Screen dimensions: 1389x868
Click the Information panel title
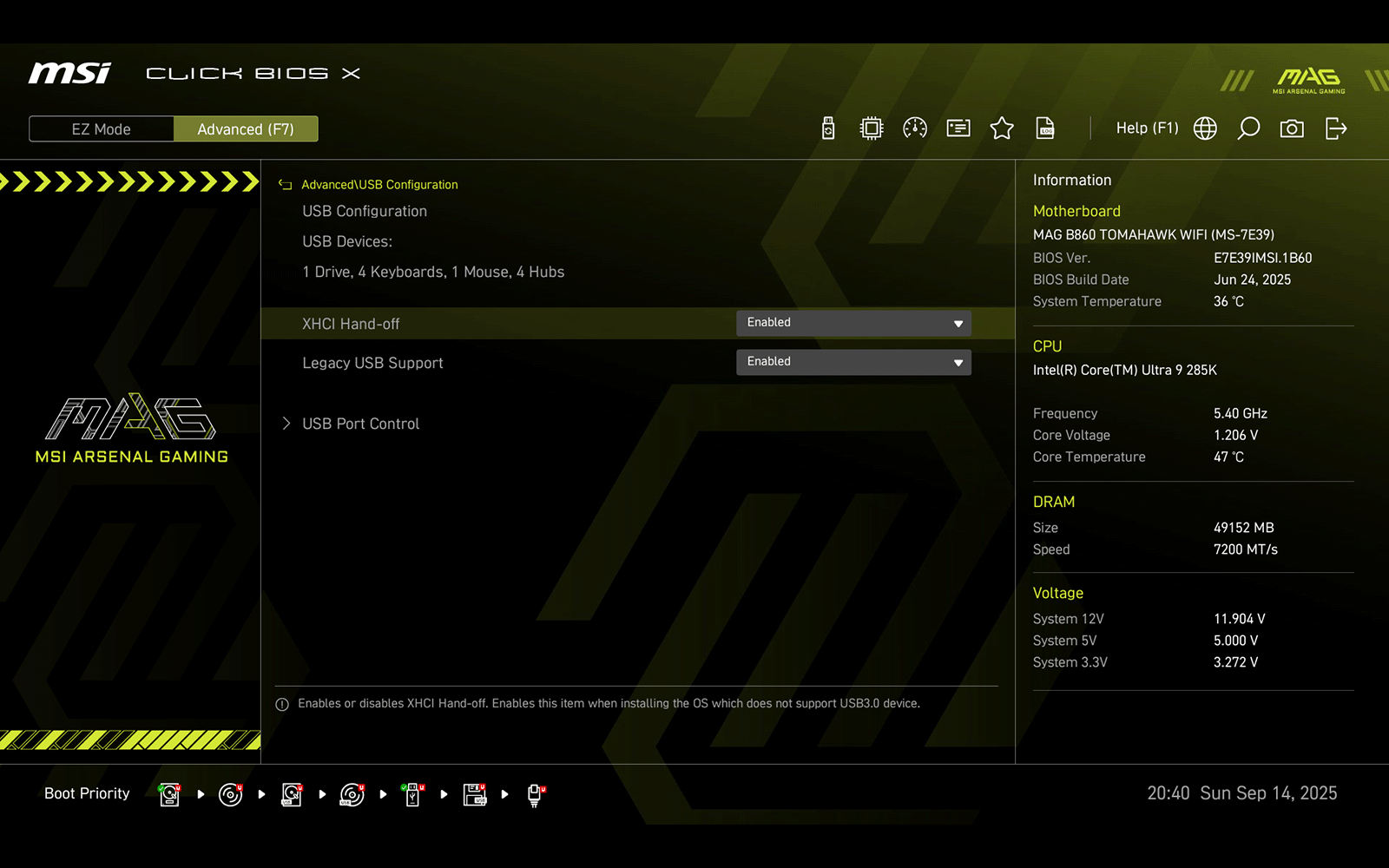1072,180
